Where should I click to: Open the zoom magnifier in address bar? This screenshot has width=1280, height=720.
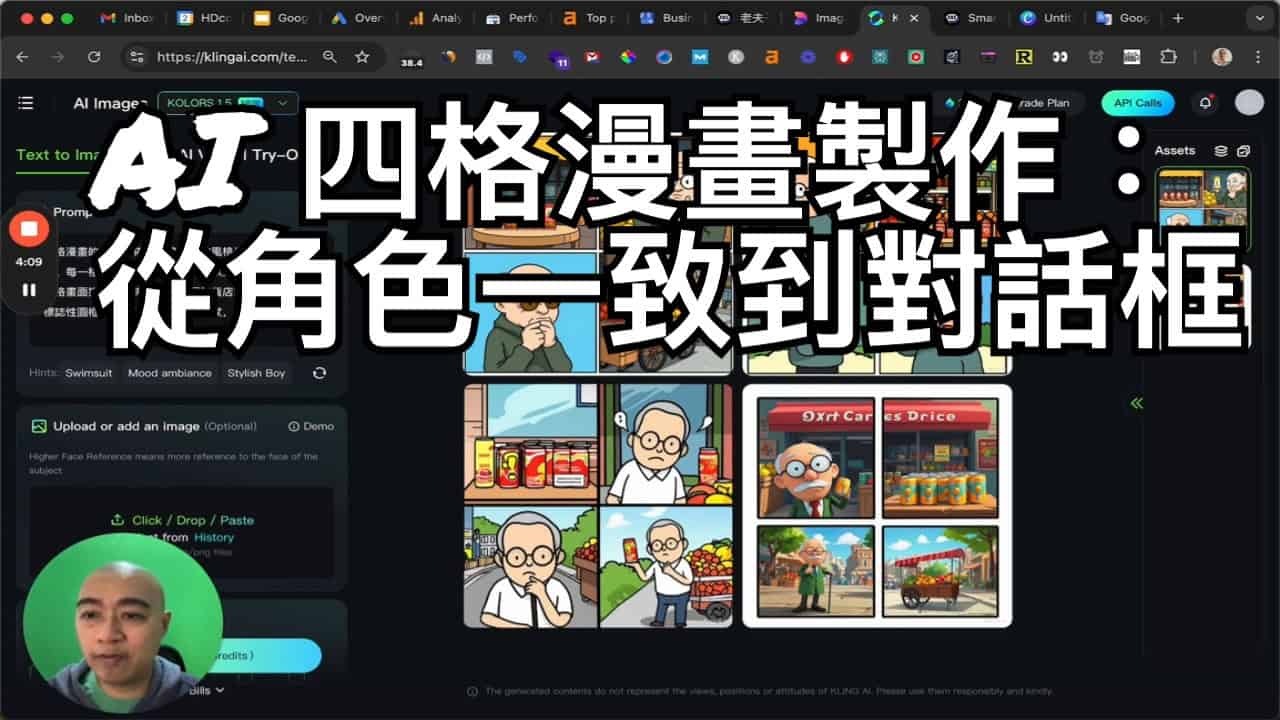click(x=330, y=57)
